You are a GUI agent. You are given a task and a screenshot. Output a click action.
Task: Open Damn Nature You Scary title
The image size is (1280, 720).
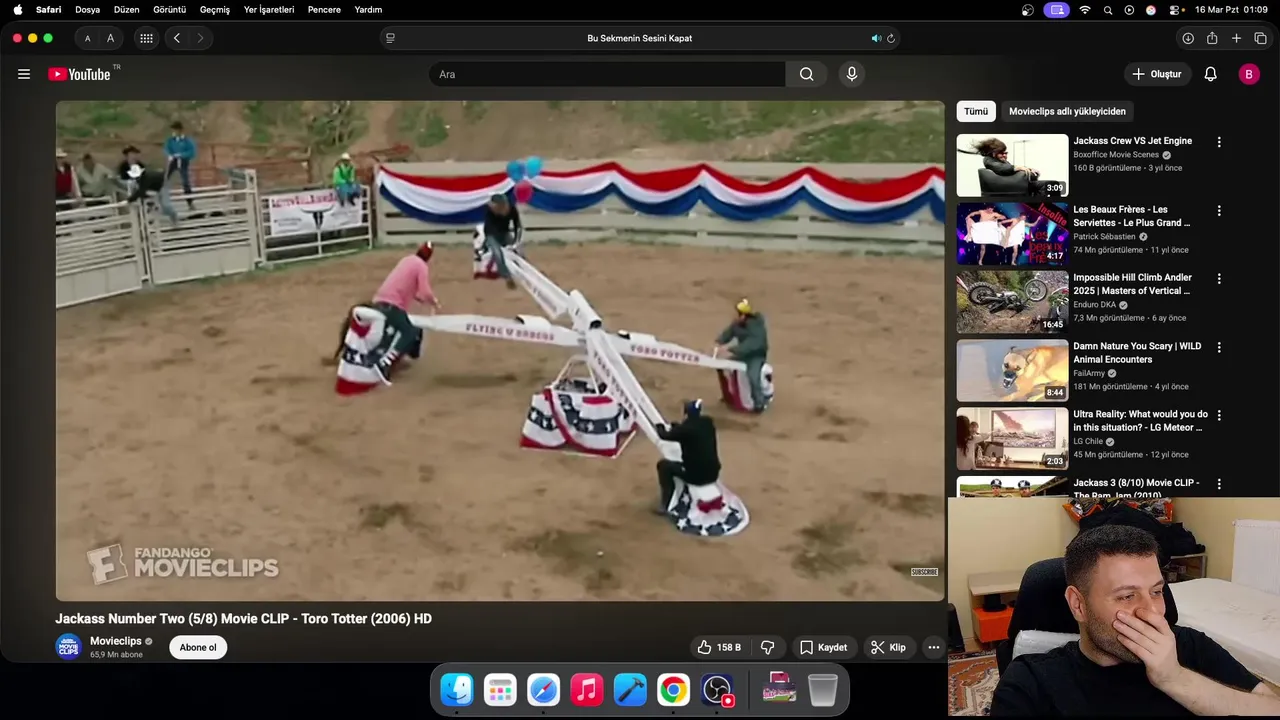pos(1137,353)
